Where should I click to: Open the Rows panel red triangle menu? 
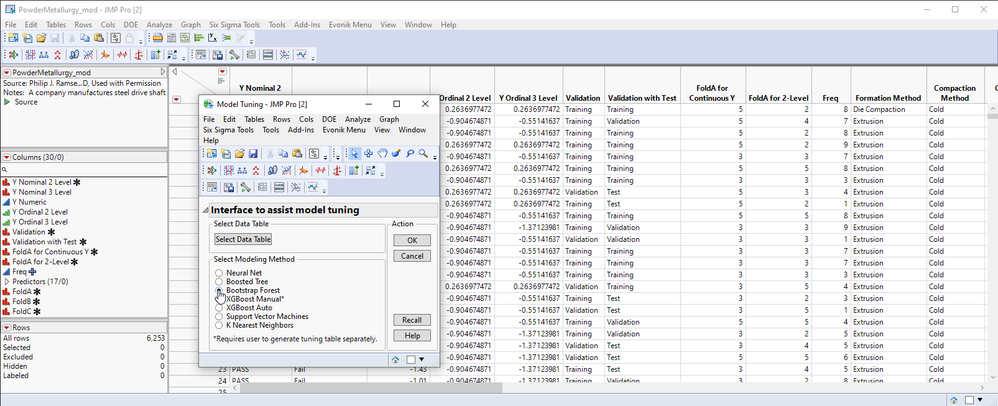coord(6,327)
